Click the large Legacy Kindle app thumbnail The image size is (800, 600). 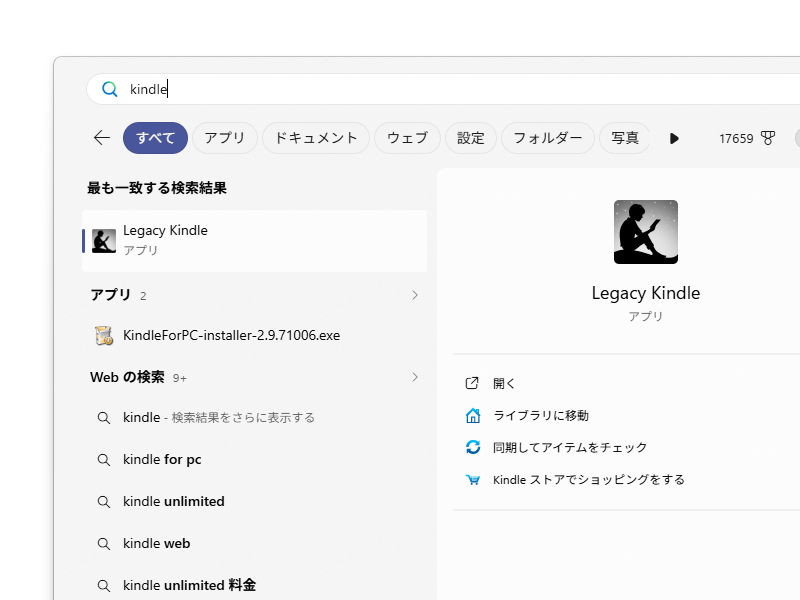[x=645, y=232]
